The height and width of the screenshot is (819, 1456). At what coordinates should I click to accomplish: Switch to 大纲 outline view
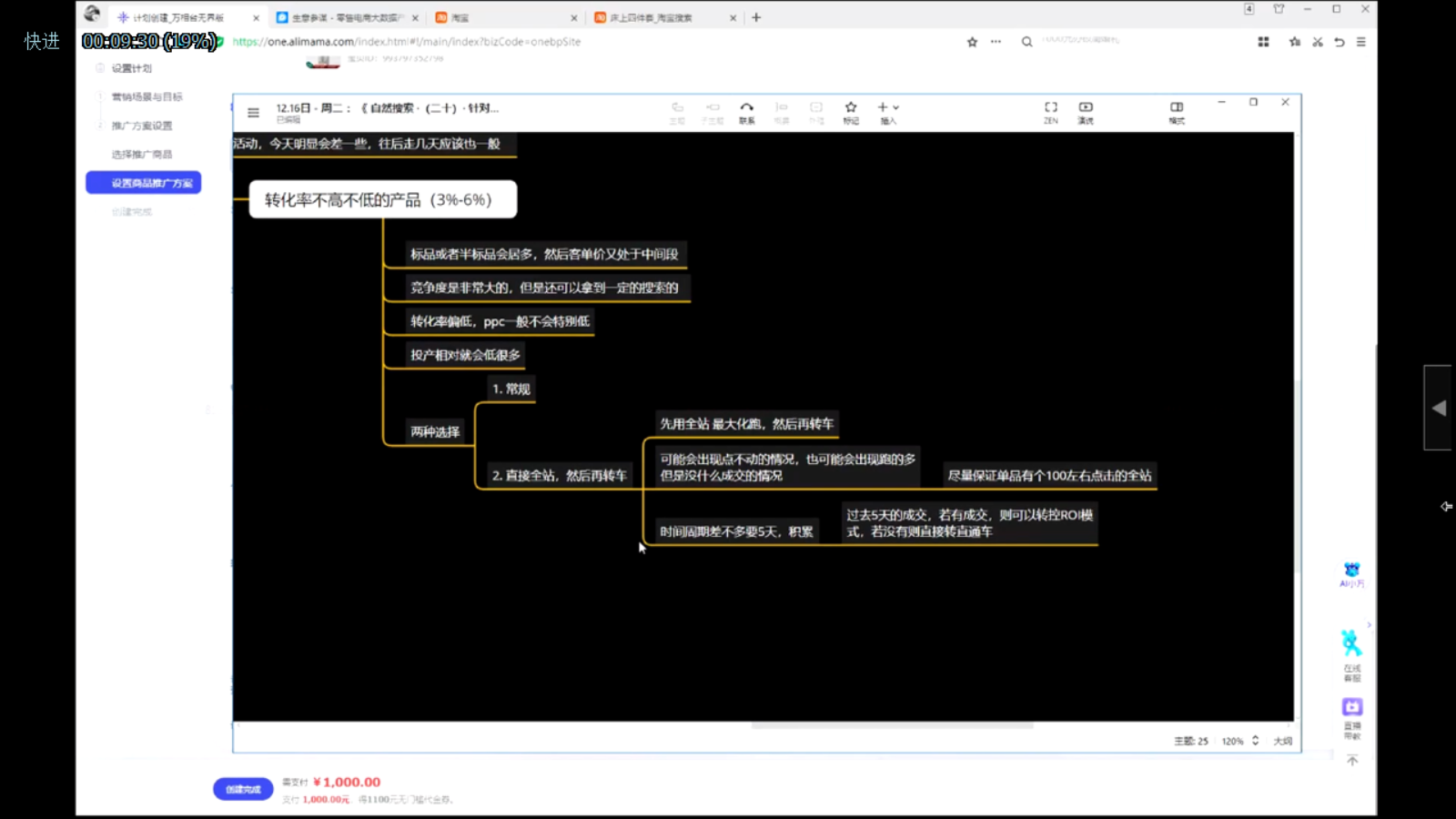coord(1282,741)
